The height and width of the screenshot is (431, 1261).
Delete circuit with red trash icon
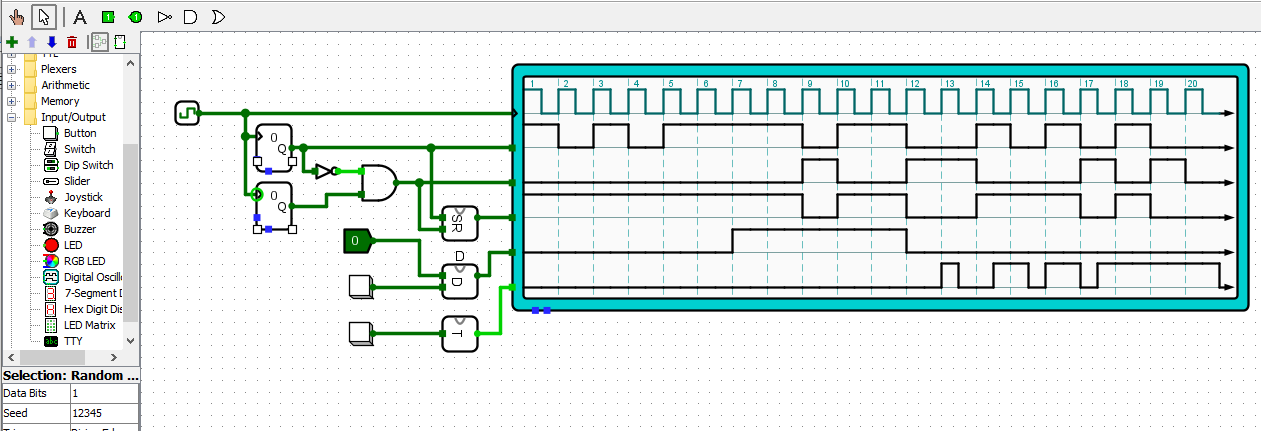point(71,42)
